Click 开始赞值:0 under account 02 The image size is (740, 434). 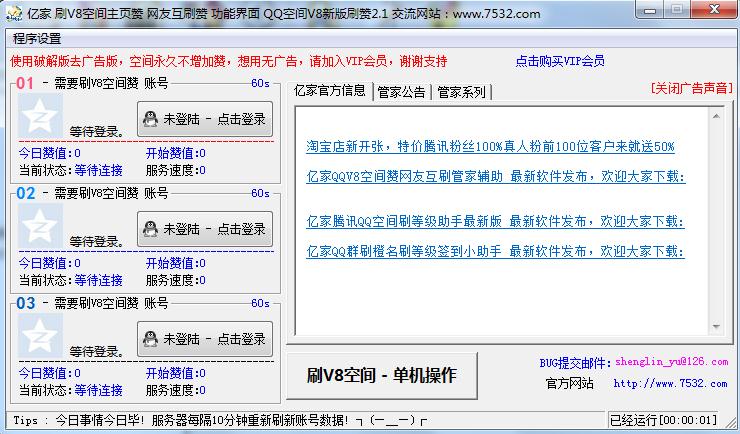176,263
